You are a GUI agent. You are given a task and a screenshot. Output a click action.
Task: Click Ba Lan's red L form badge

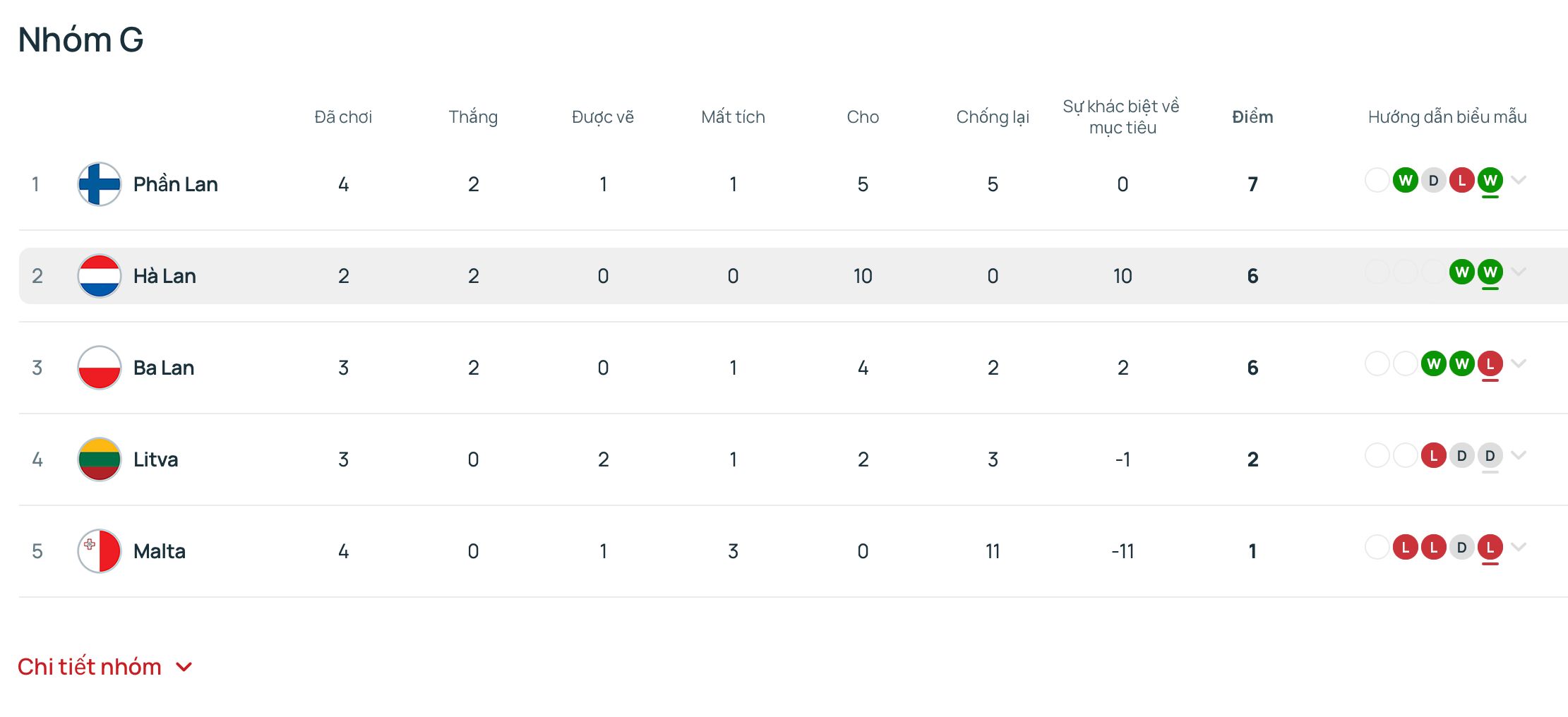[x=1490, y=364]
